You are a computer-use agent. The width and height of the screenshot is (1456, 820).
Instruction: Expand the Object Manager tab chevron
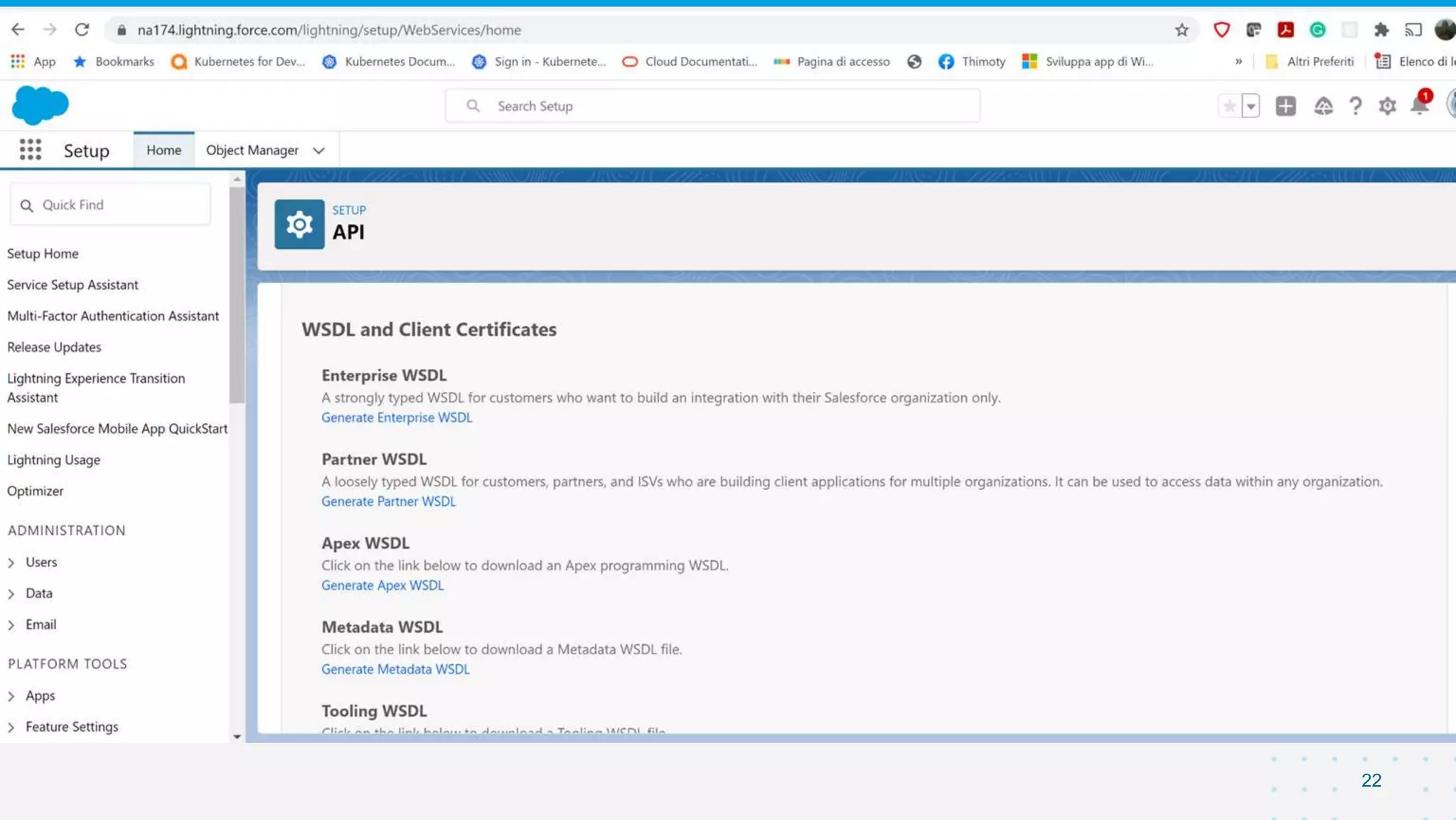click(318, 151)
